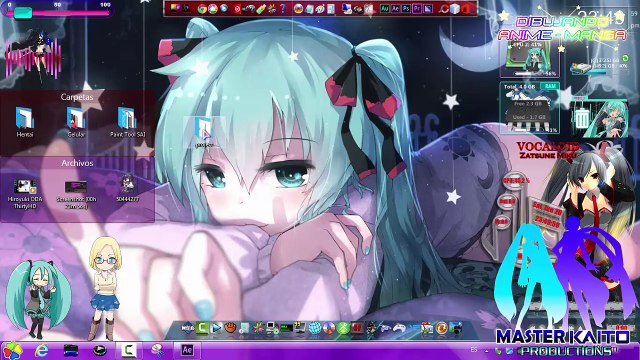Switch to Camtasia on the taskbar
Viewport: 640px width, 360px height.
[x=129, y=350]
